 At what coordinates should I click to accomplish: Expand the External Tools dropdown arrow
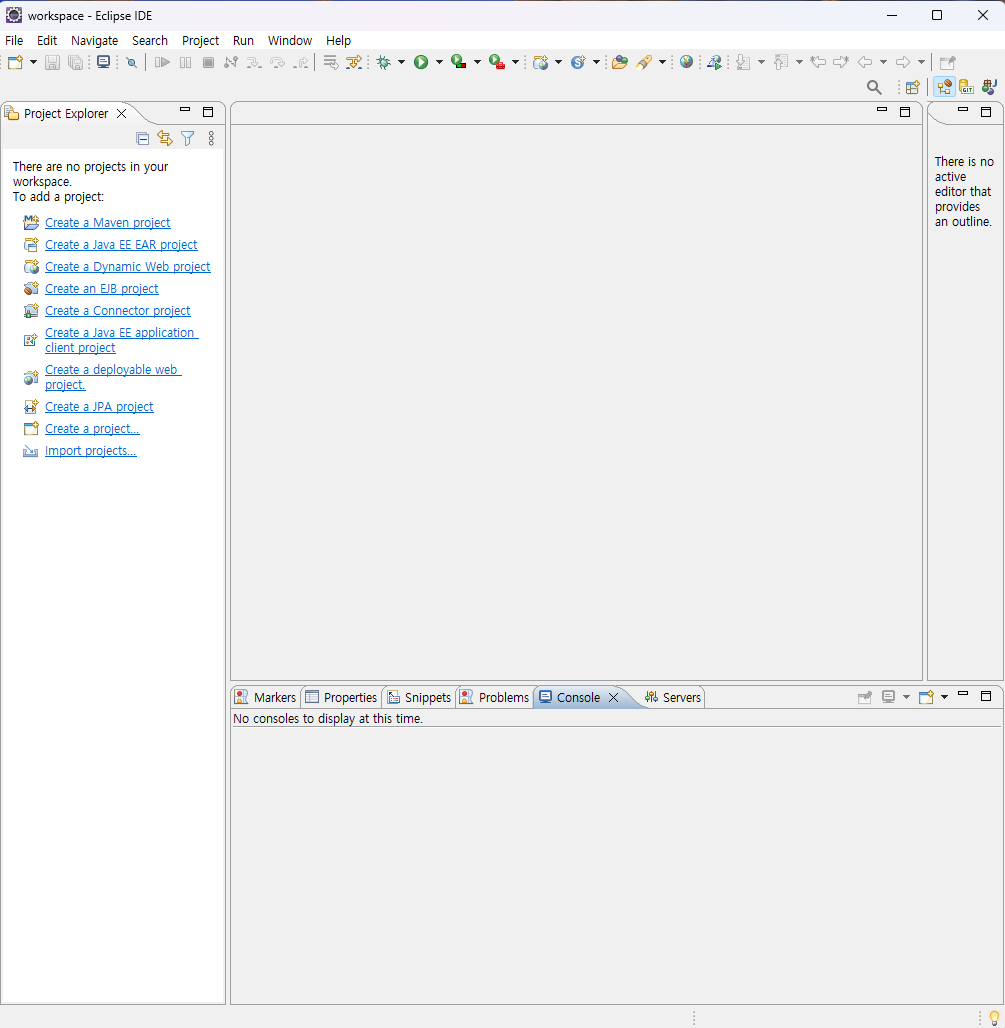point(515,62)
